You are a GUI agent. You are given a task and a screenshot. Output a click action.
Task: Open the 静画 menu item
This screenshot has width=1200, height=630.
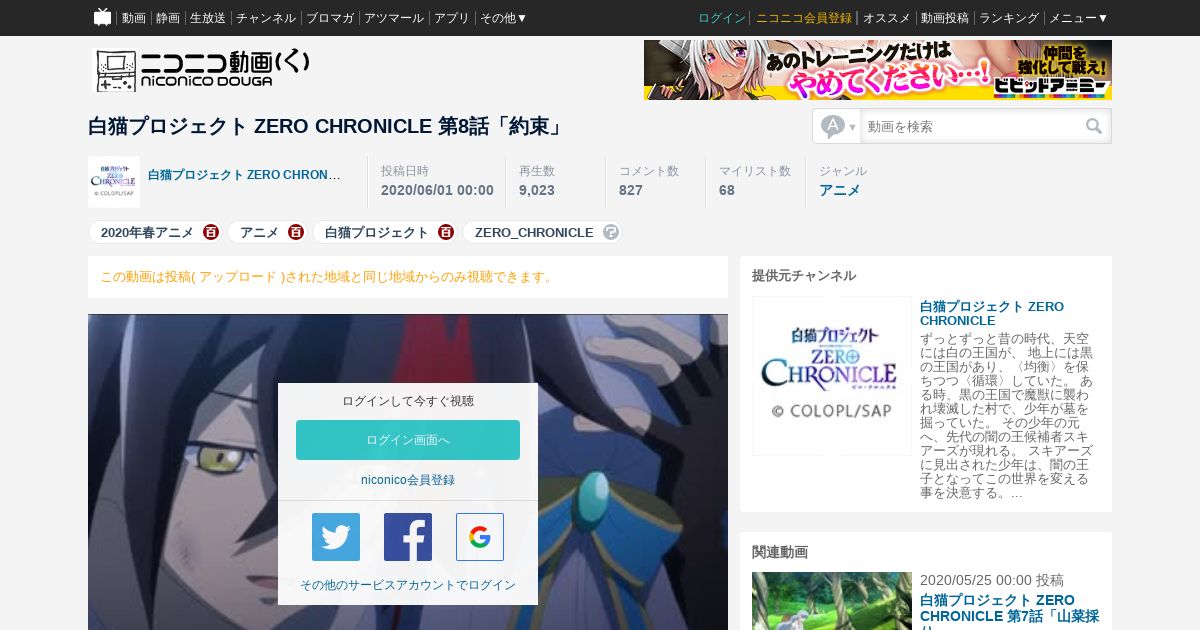coord(168,18)
